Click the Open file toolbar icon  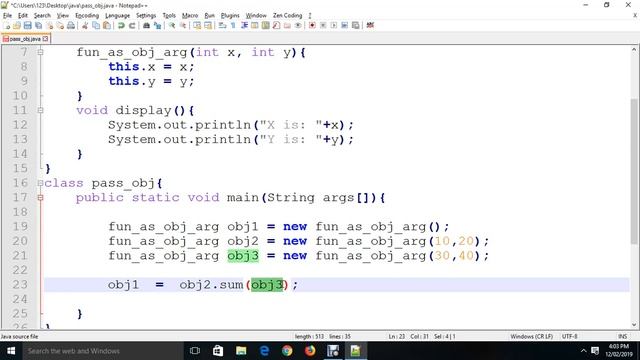click(17, 25)
